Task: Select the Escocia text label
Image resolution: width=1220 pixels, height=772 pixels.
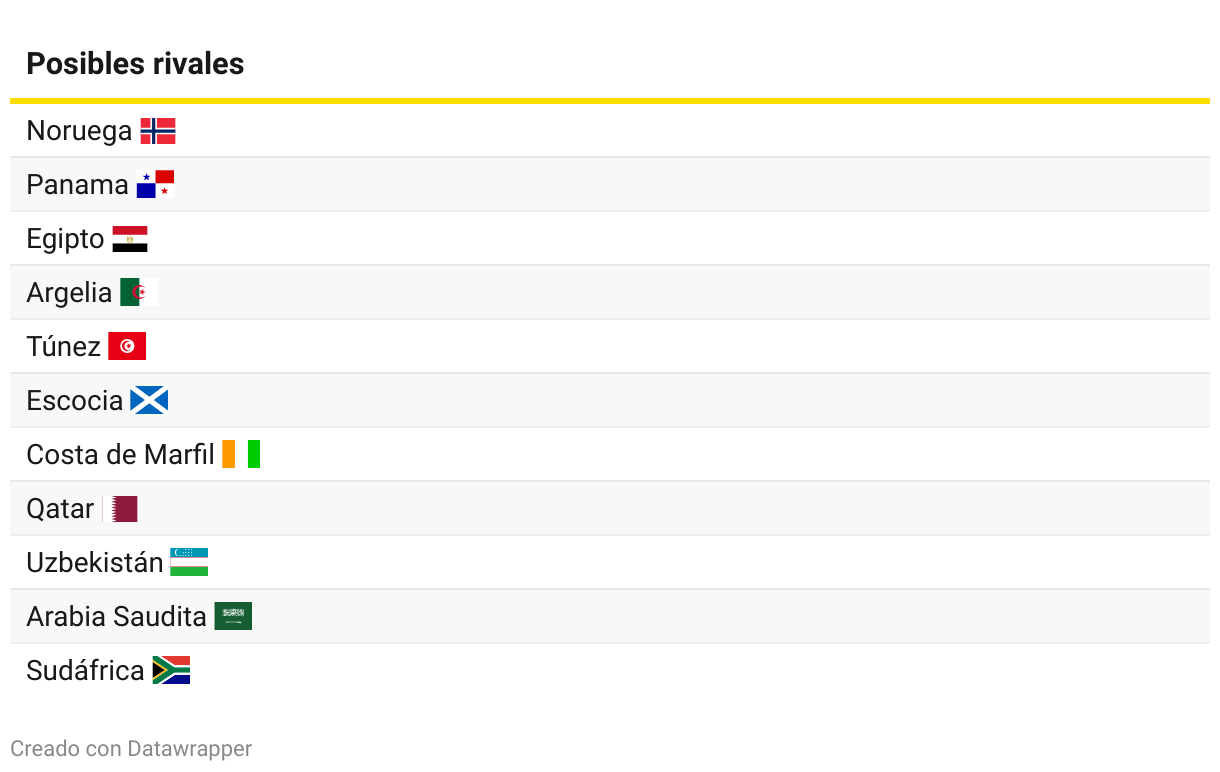Action: (x=74, y=401)
